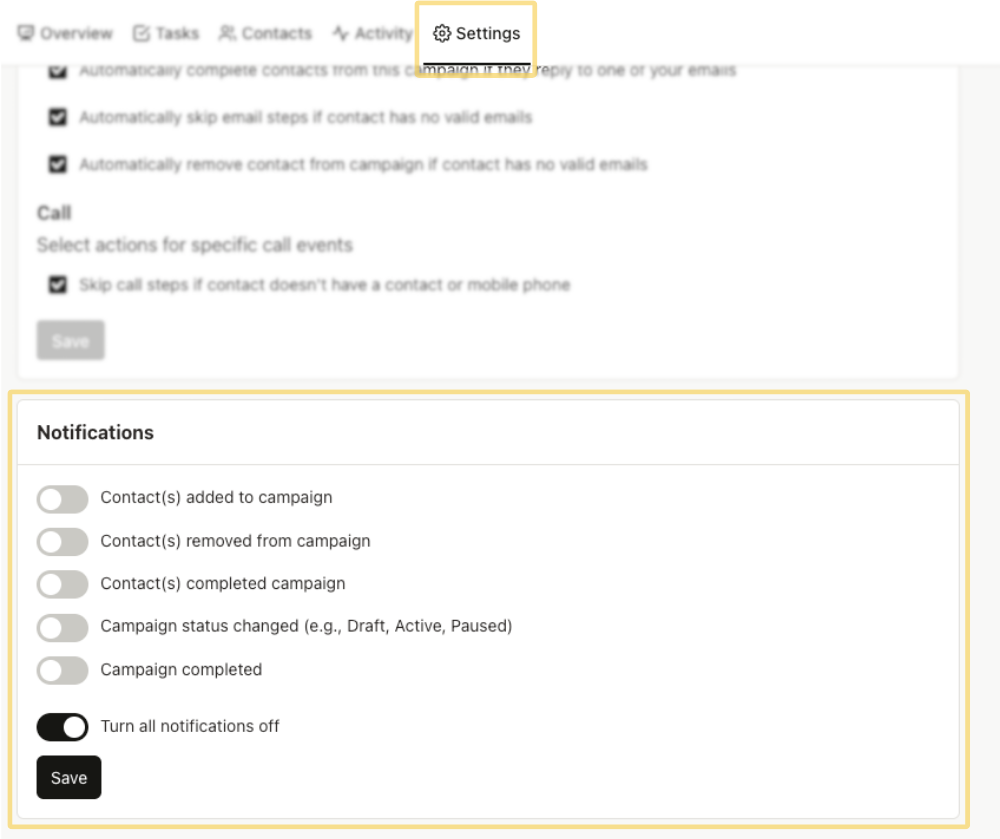1000x839 pixels.
Task: Click the Settings gear icon
Action: point(440,33)
